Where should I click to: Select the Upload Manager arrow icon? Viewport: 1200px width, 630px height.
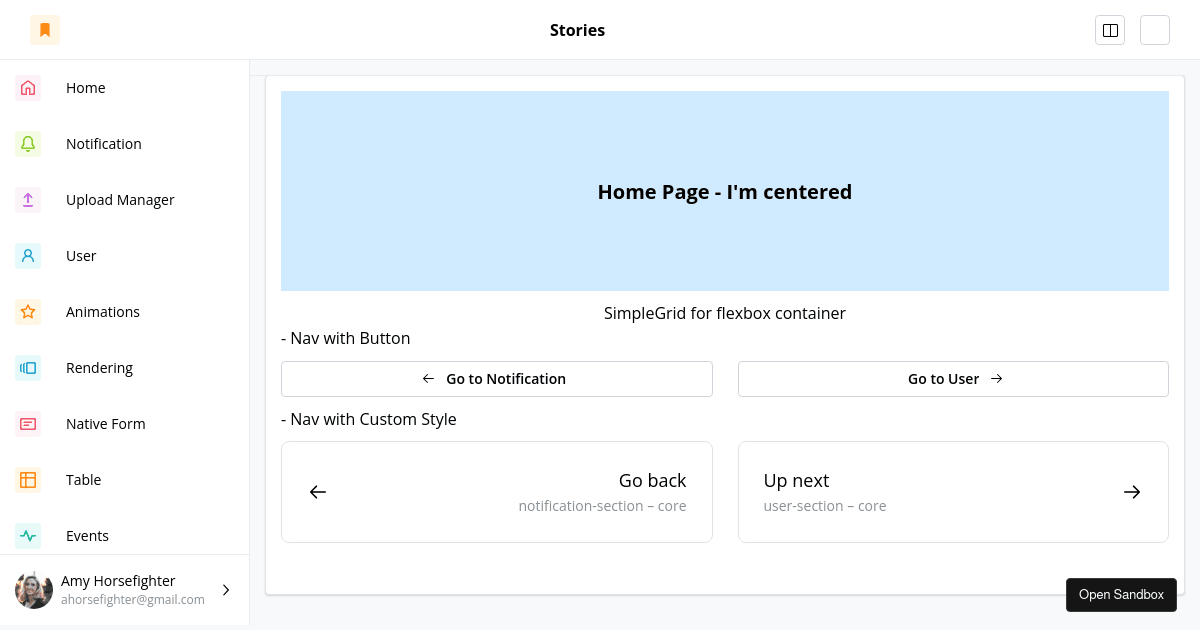(x=28, y=200)
